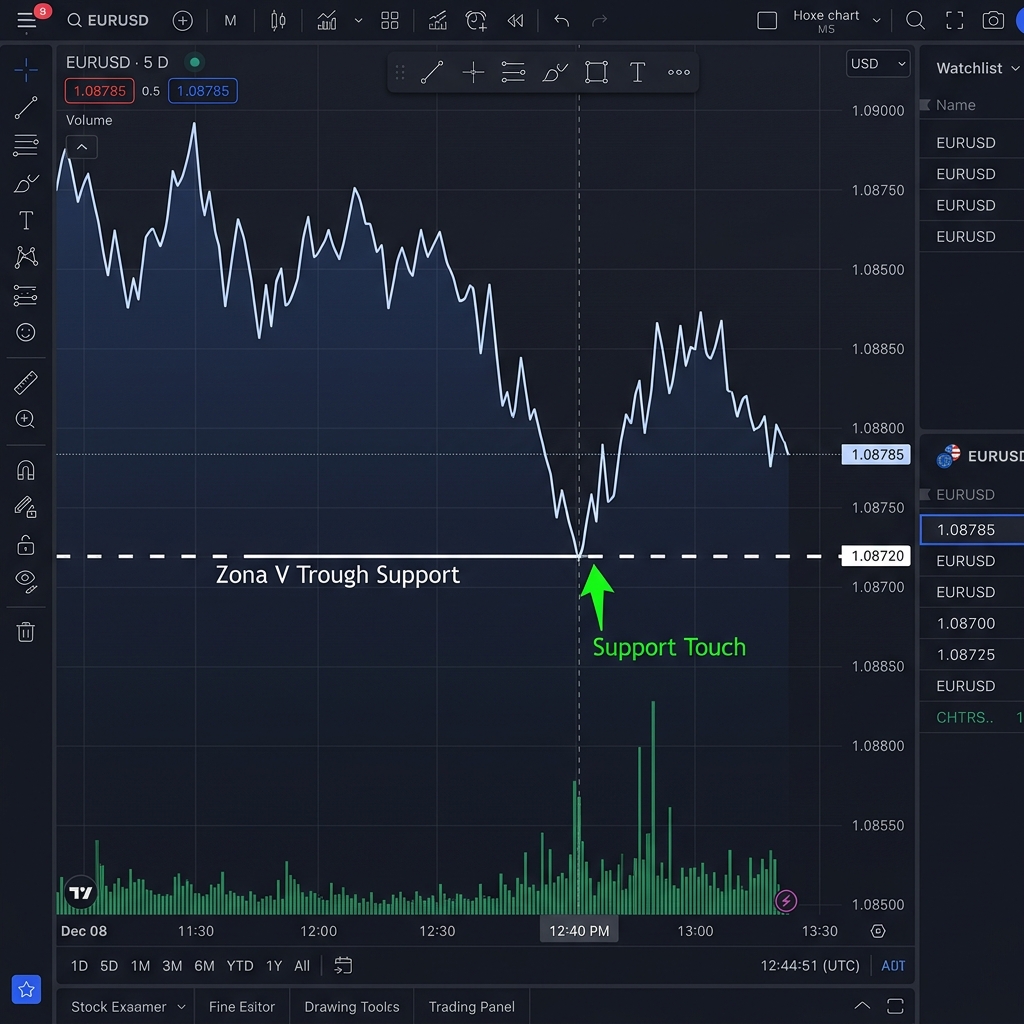Open the layout grid templates
The width and height of the screenshot is (1024, 1024).
coord(390,21)
